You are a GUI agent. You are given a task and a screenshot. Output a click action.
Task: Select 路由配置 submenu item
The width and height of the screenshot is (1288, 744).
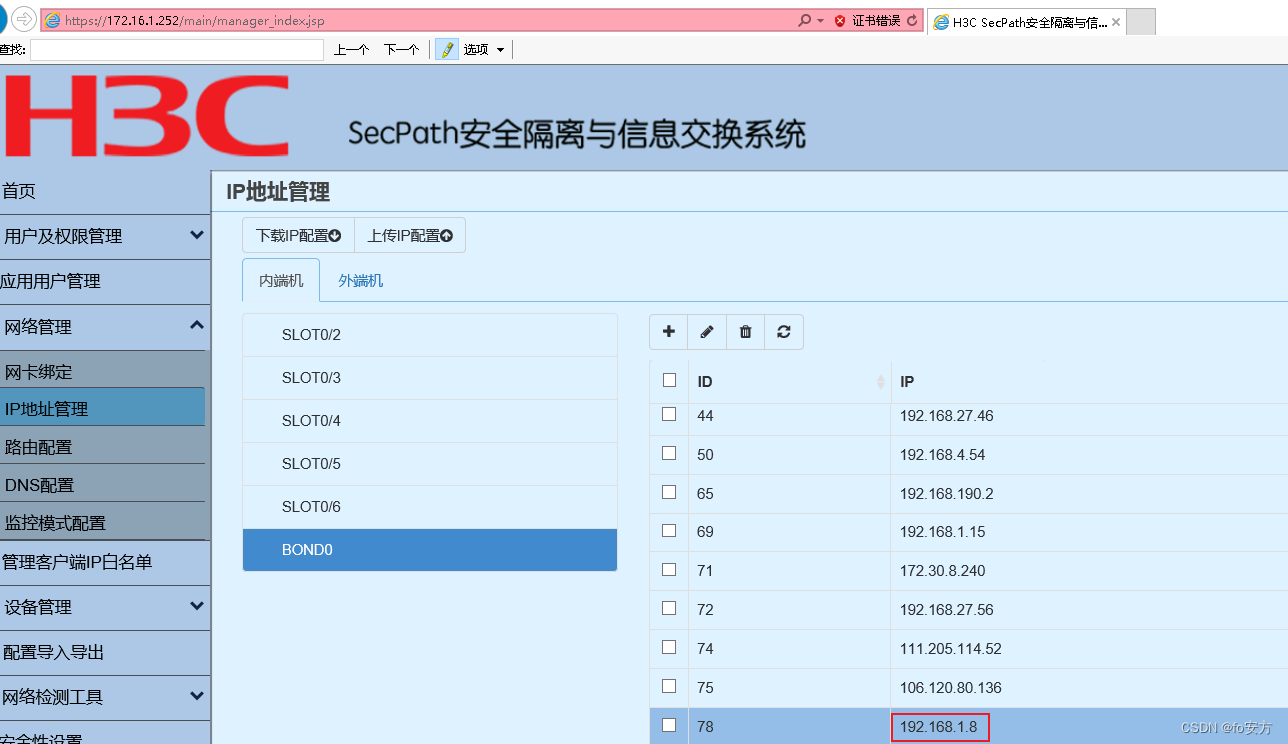pos(102,447)
